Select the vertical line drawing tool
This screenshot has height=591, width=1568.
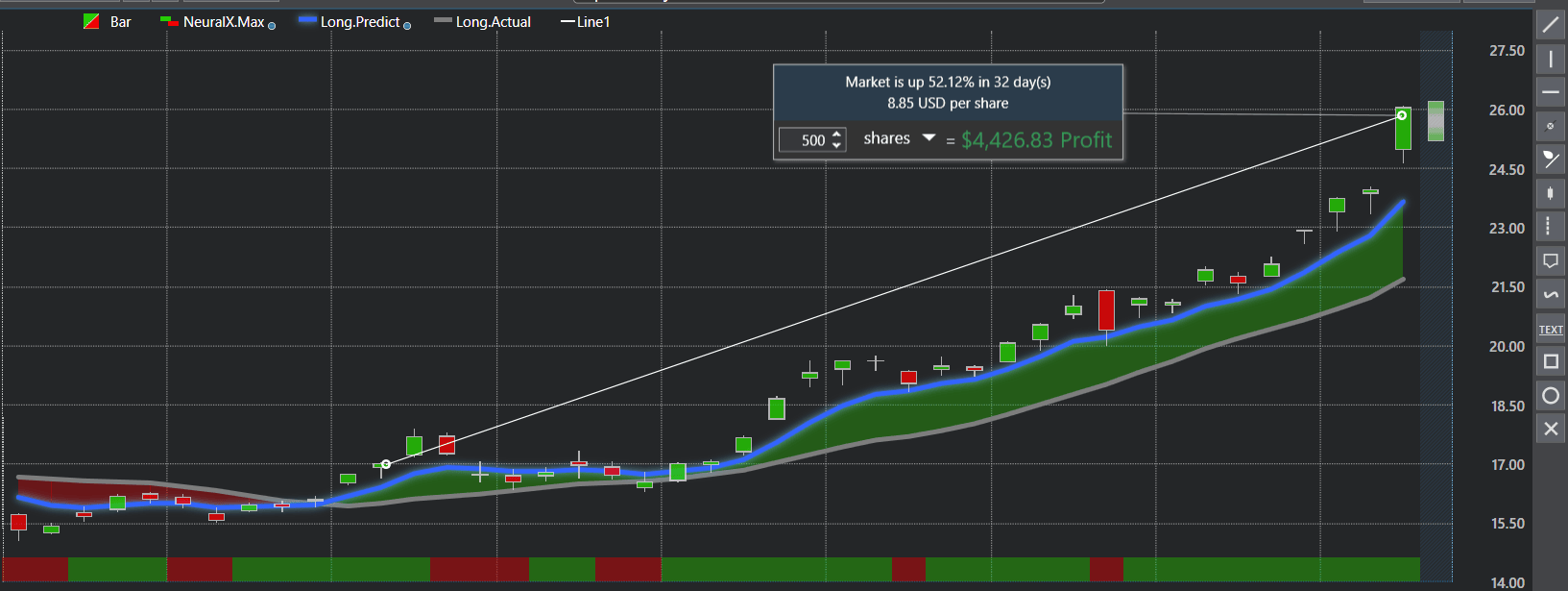[x=1551, y=59]
